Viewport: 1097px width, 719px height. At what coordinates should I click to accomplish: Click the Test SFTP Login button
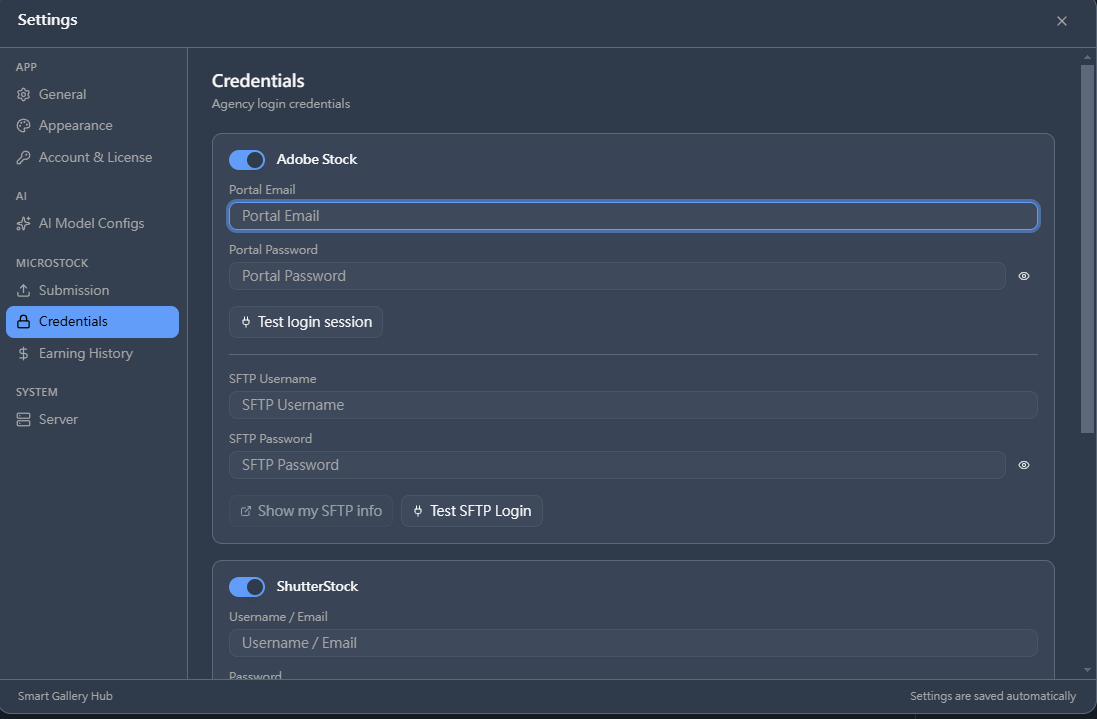pos(472,511)
